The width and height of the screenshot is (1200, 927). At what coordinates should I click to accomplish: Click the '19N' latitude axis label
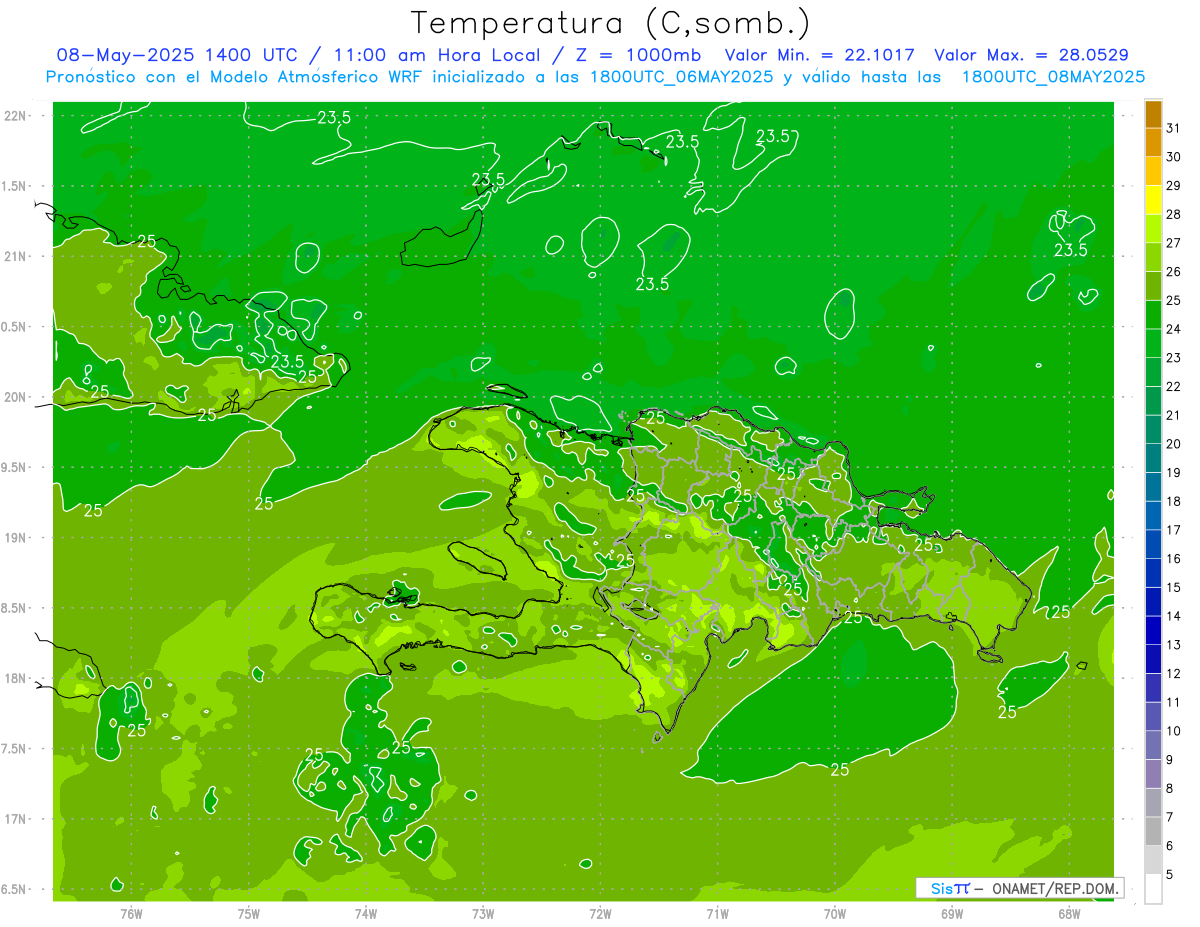(x=16, y=537)
